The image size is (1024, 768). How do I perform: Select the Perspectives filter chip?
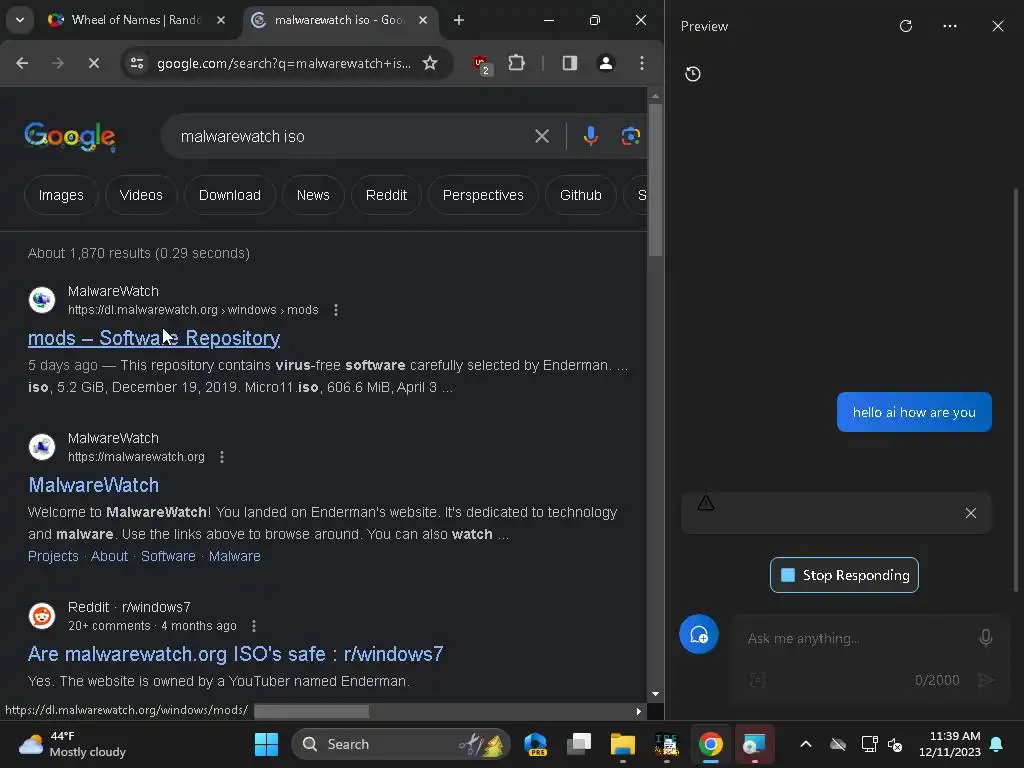(483, 195)
